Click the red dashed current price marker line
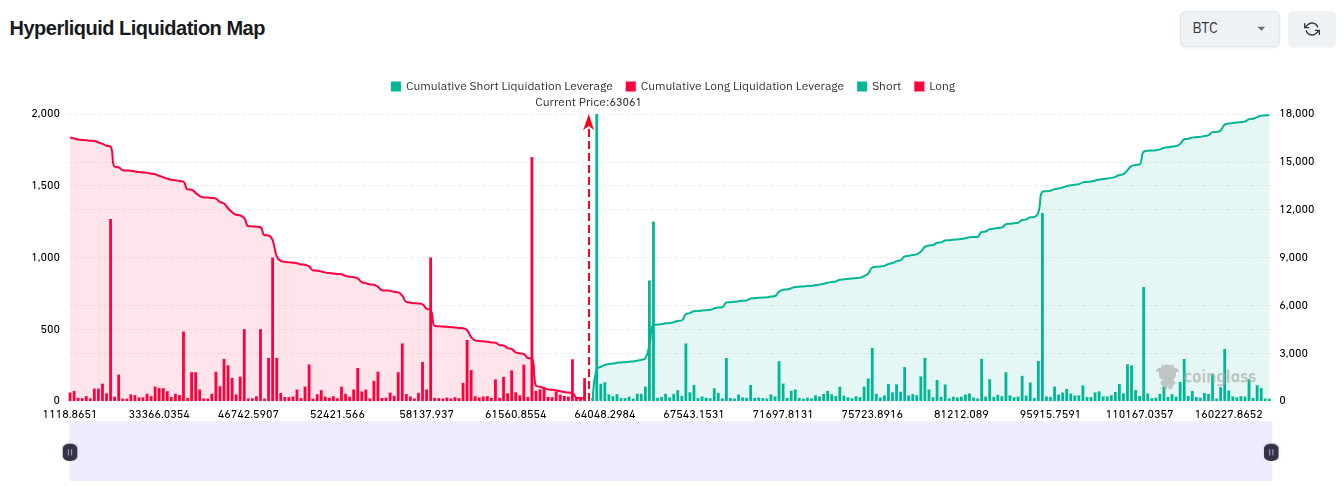 (588, 260)
